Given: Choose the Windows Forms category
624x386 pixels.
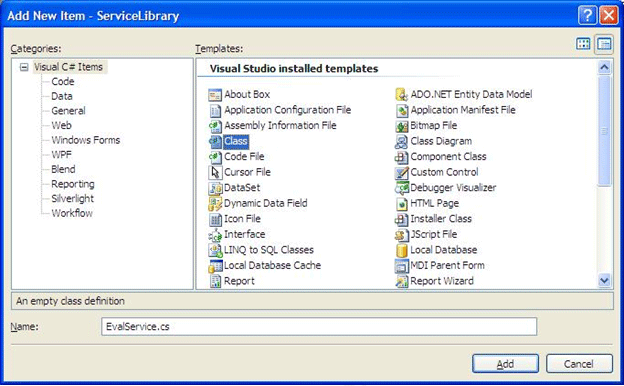Looking at the screenshot, I should click(x=86, y=140).
